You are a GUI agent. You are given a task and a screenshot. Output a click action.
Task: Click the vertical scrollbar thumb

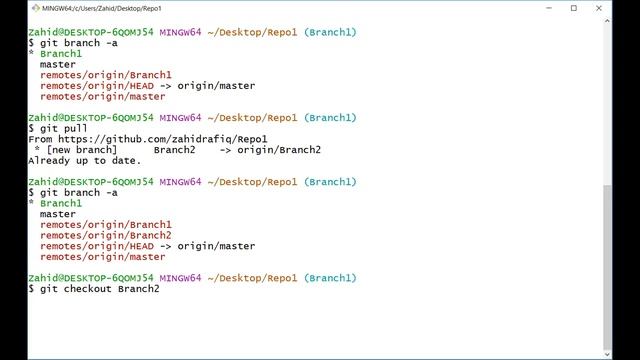[607, 267]
